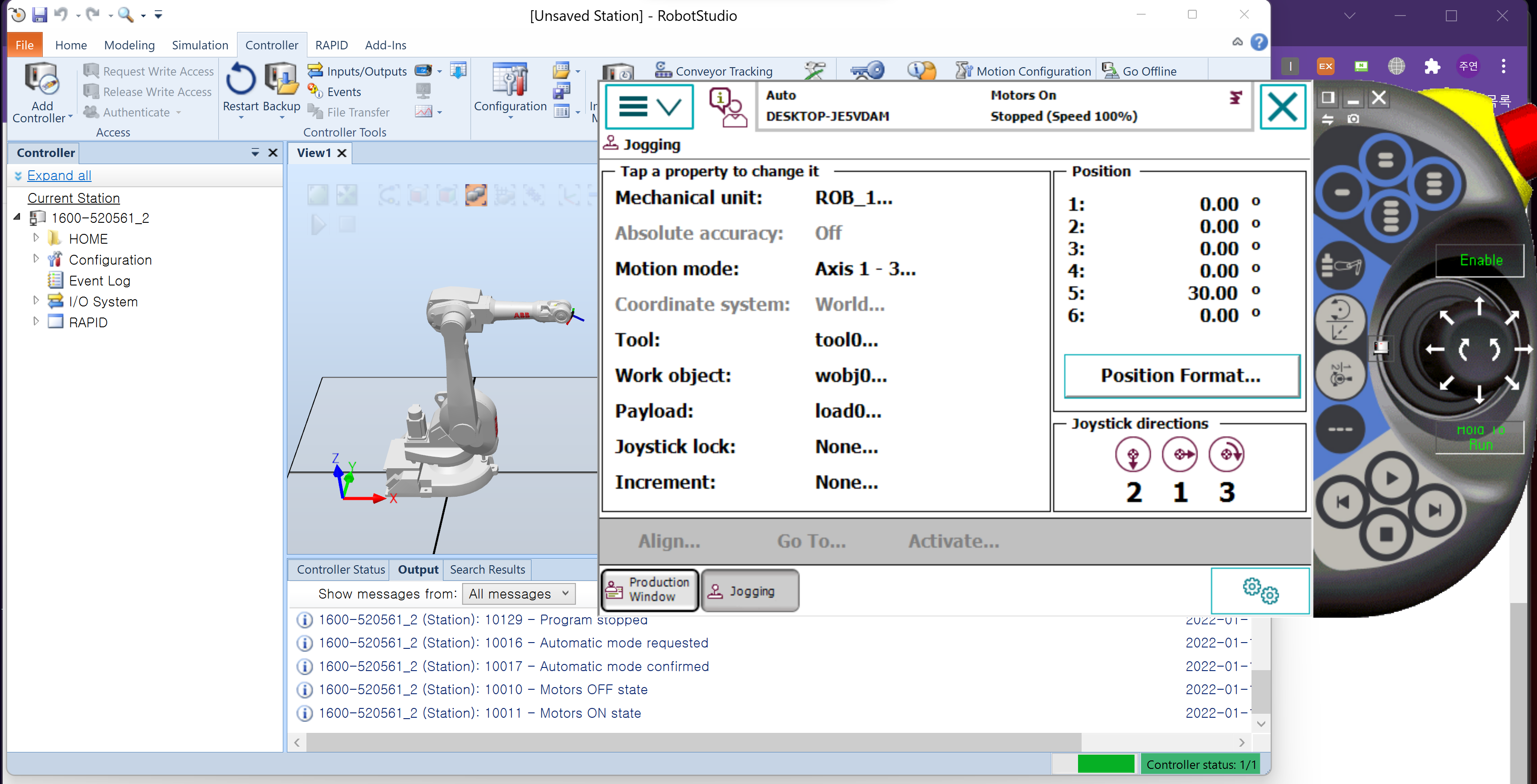Image resolution: width=1537 pixels, height=784 pixels.
Task: Open Conveyor Tracking
Action: point(714,71)
